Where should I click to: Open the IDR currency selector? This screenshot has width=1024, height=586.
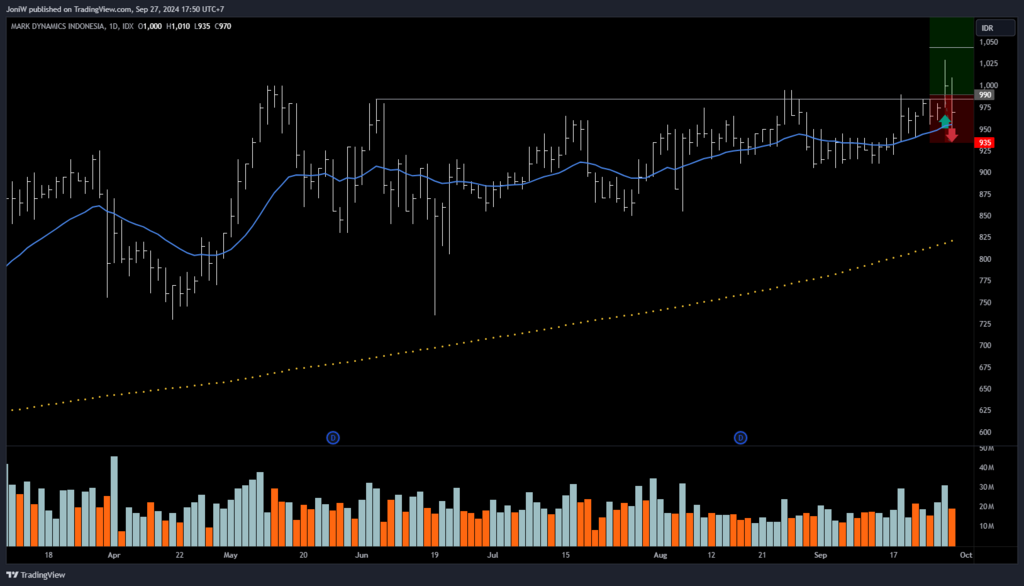click(987, 28)
